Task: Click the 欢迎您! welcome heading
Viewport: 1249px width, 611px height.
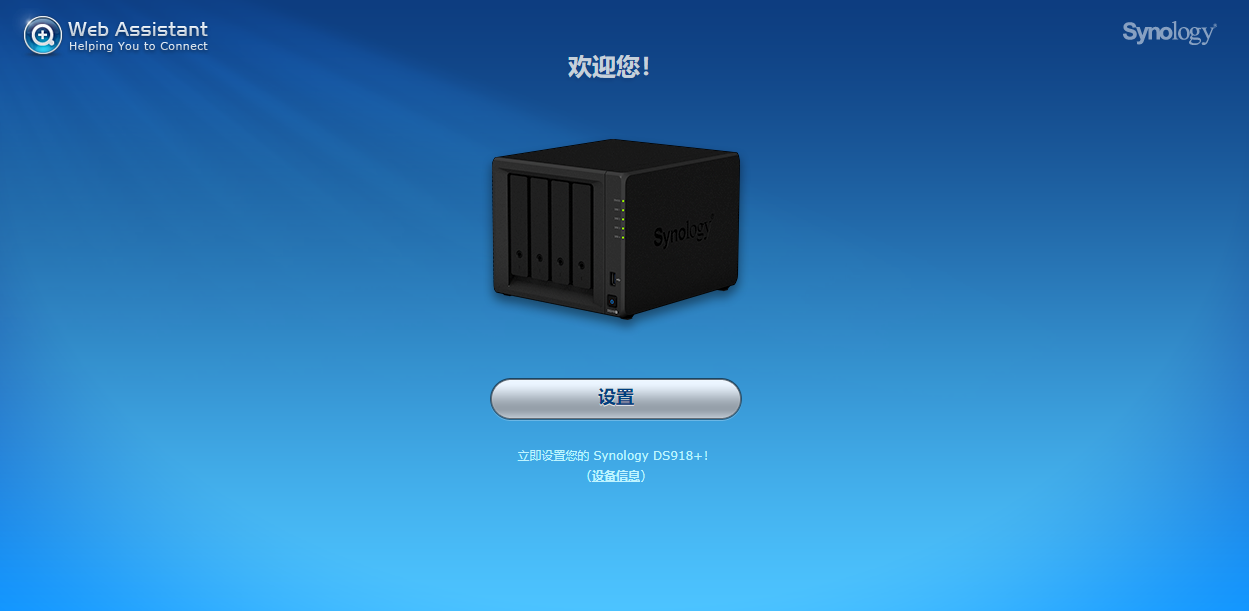Action: click(x=610, y=67)
